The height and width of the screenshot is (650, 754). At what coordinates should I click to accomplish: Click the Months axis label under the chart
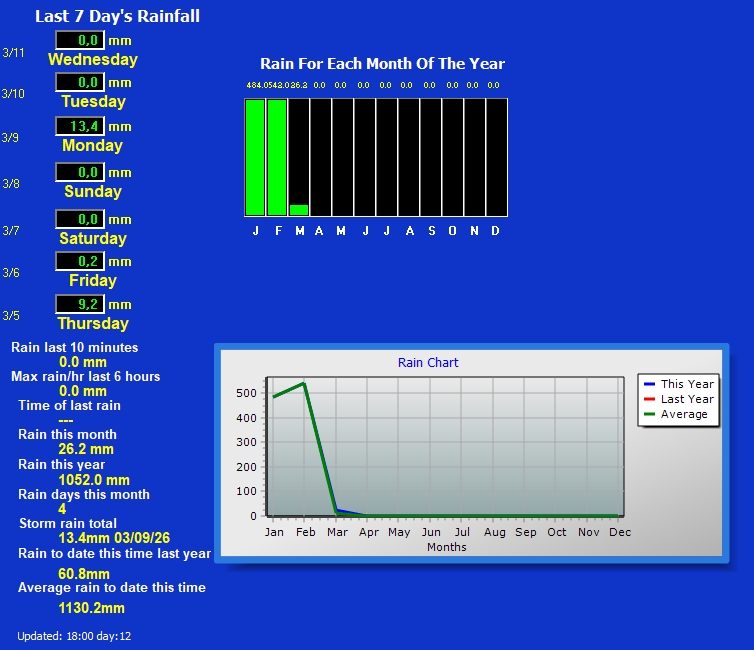point(446,547)
